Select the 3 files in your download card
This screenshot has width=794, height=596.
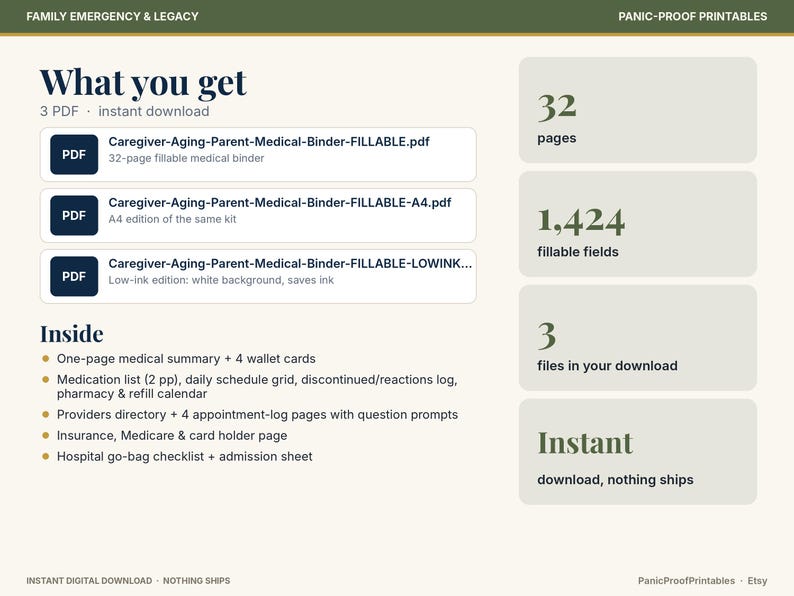638,338
